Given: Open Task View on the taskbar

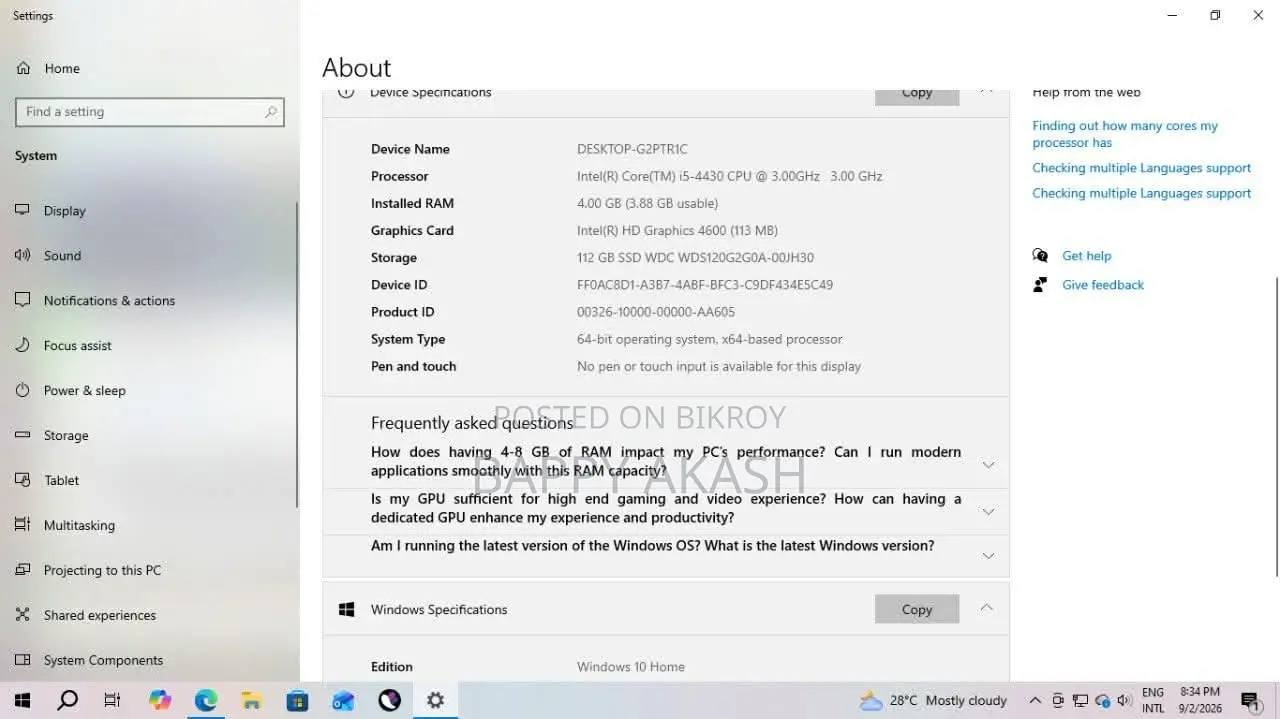Looking at the screenshot, I should (x=112, y=700).
